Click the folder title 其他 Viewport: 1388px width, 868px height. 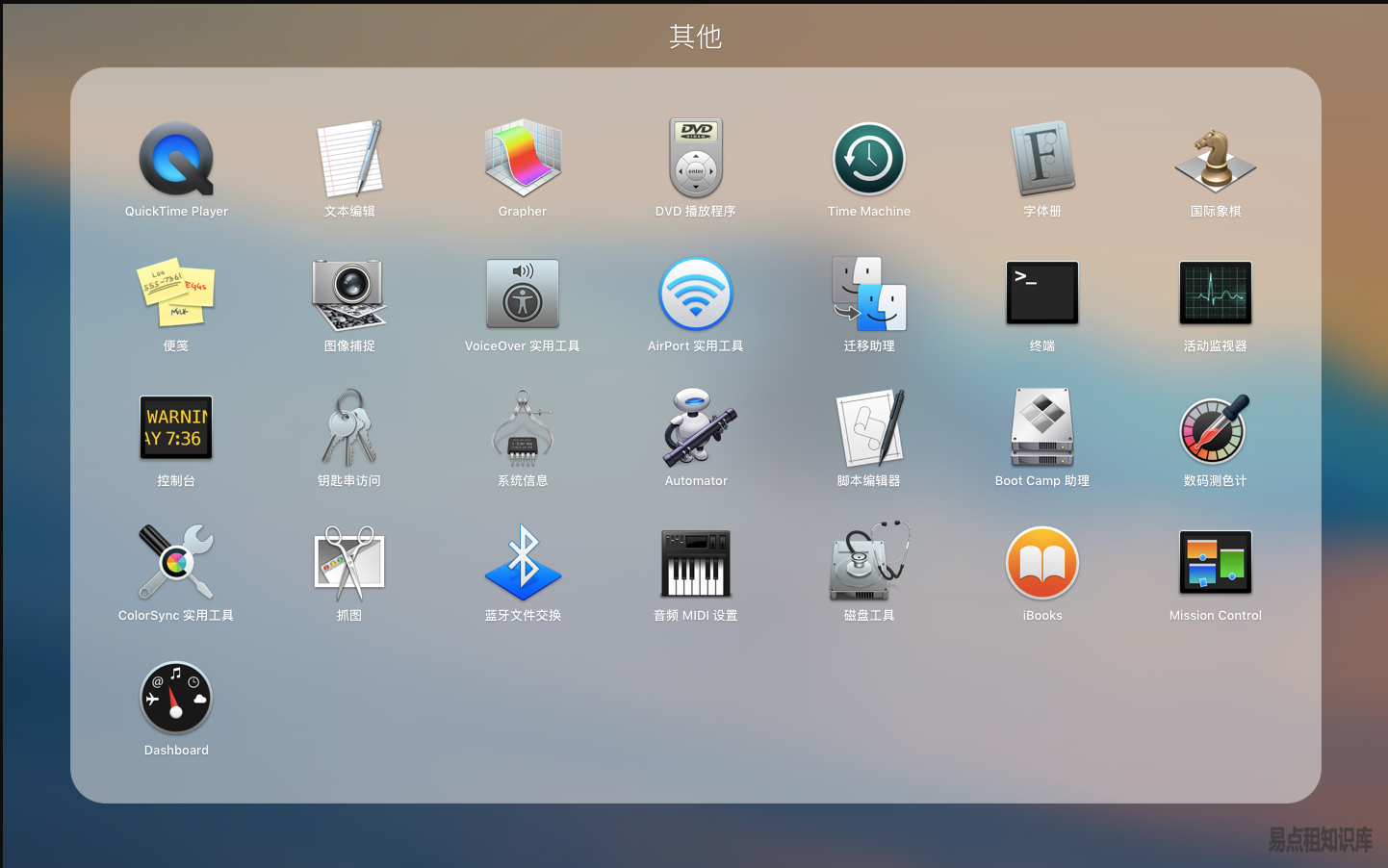point(695,37)
